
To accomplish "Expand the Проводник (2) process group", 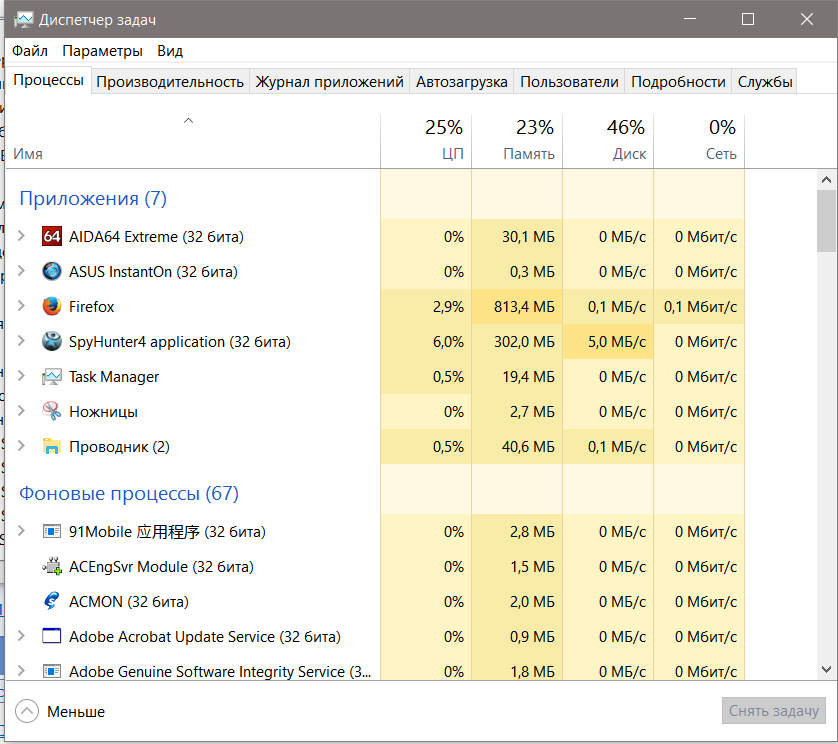I will pyautogui.click(x=22, y=447).
